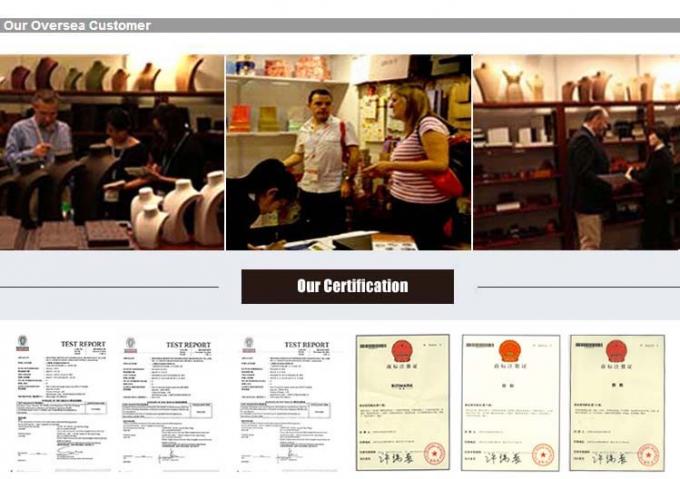Click the white necklace busts in left photo
Viewport: 680px width, 479px height.
tap(178, 210)
